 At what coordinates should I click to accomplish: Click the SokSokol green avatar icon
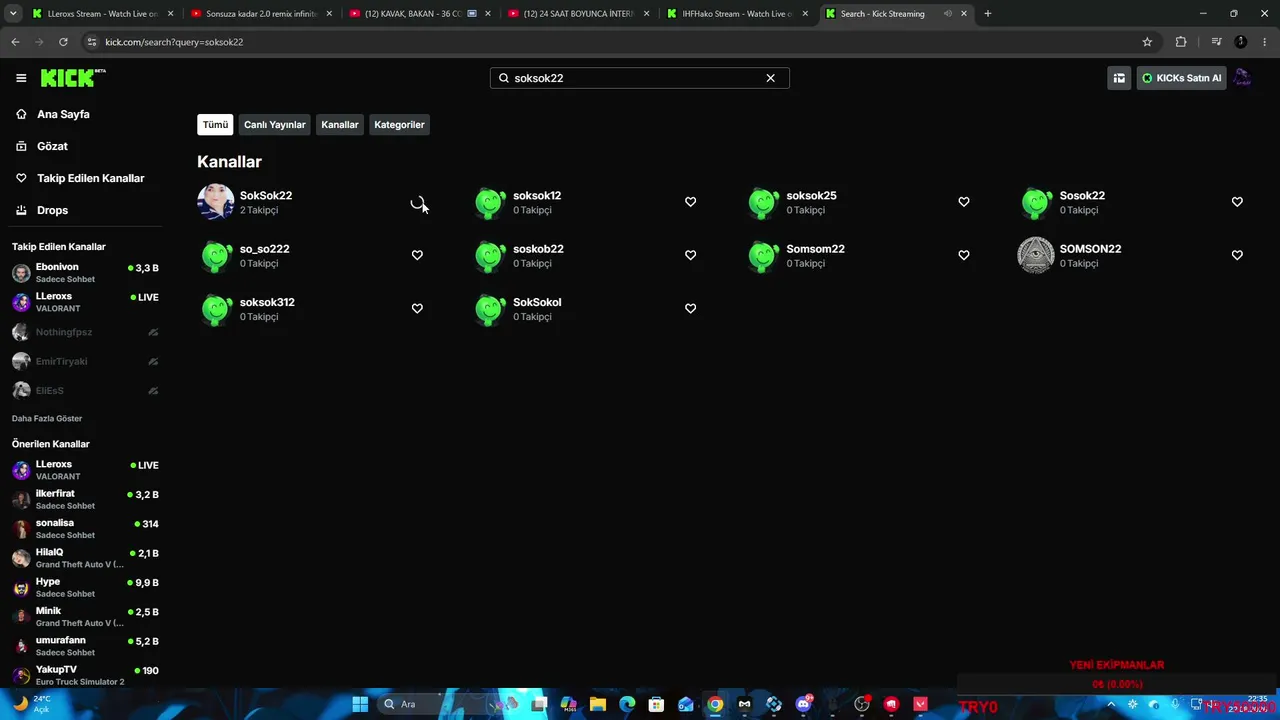490,308
